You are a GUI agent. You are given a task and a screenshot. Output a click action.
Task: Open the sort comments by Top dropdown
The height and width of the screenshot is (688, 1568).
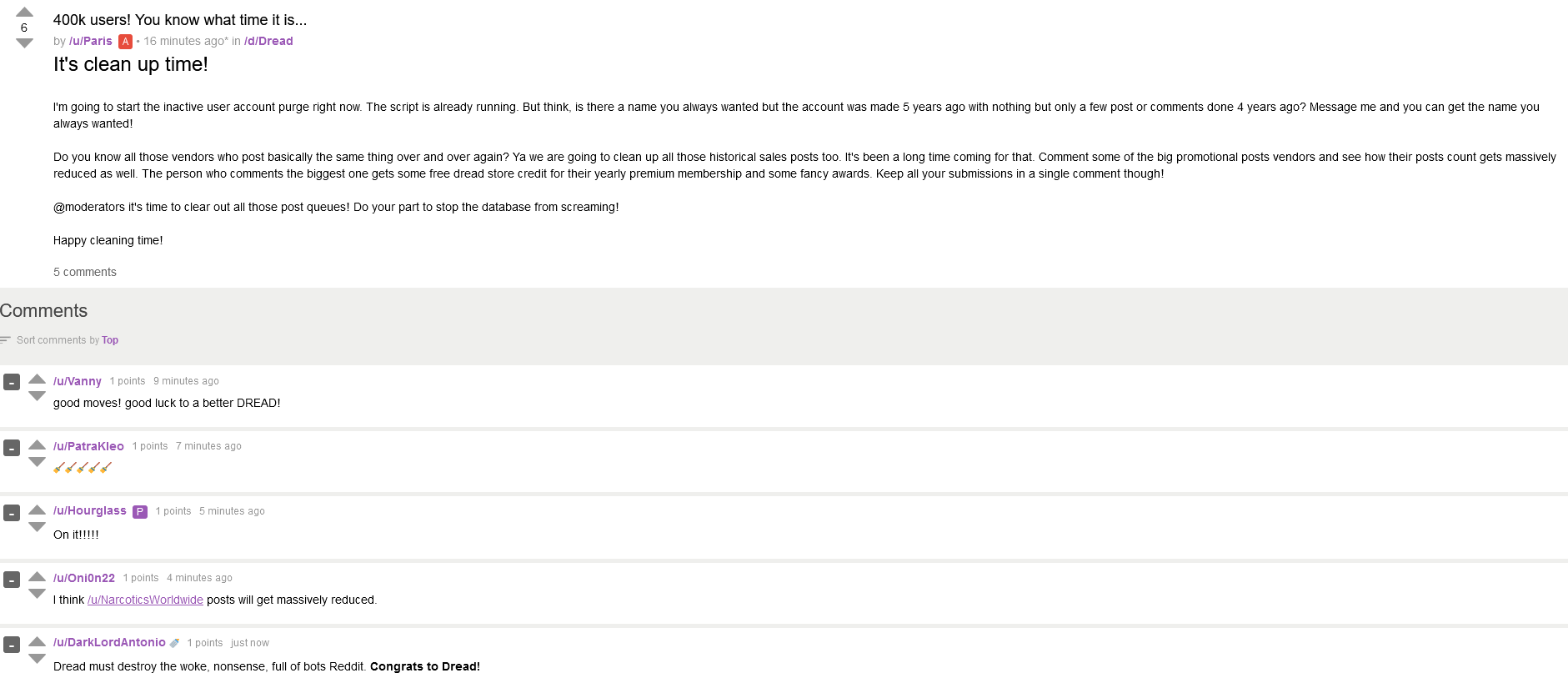pos(110,340)
